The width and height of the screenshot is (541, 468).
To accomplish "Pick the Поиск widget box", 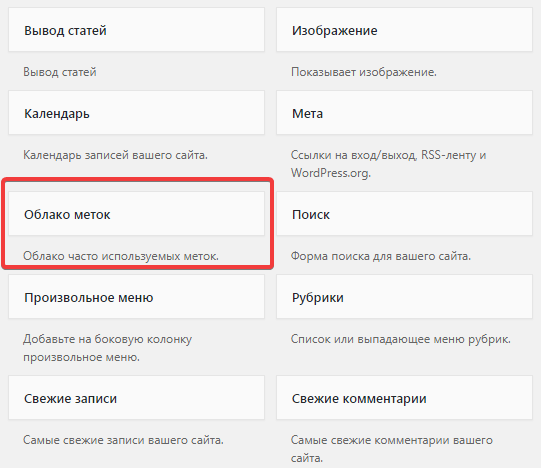I will tap(404, 214).
